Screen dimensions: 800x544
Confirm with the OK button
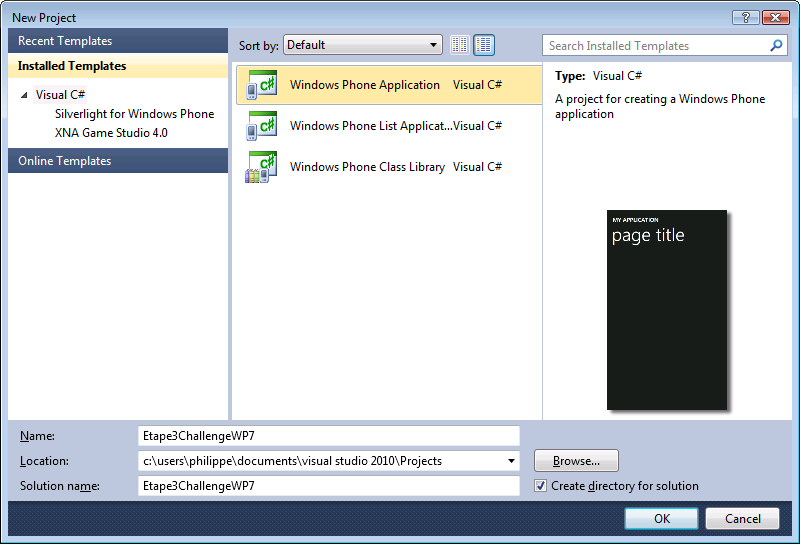tap(661, 519)
